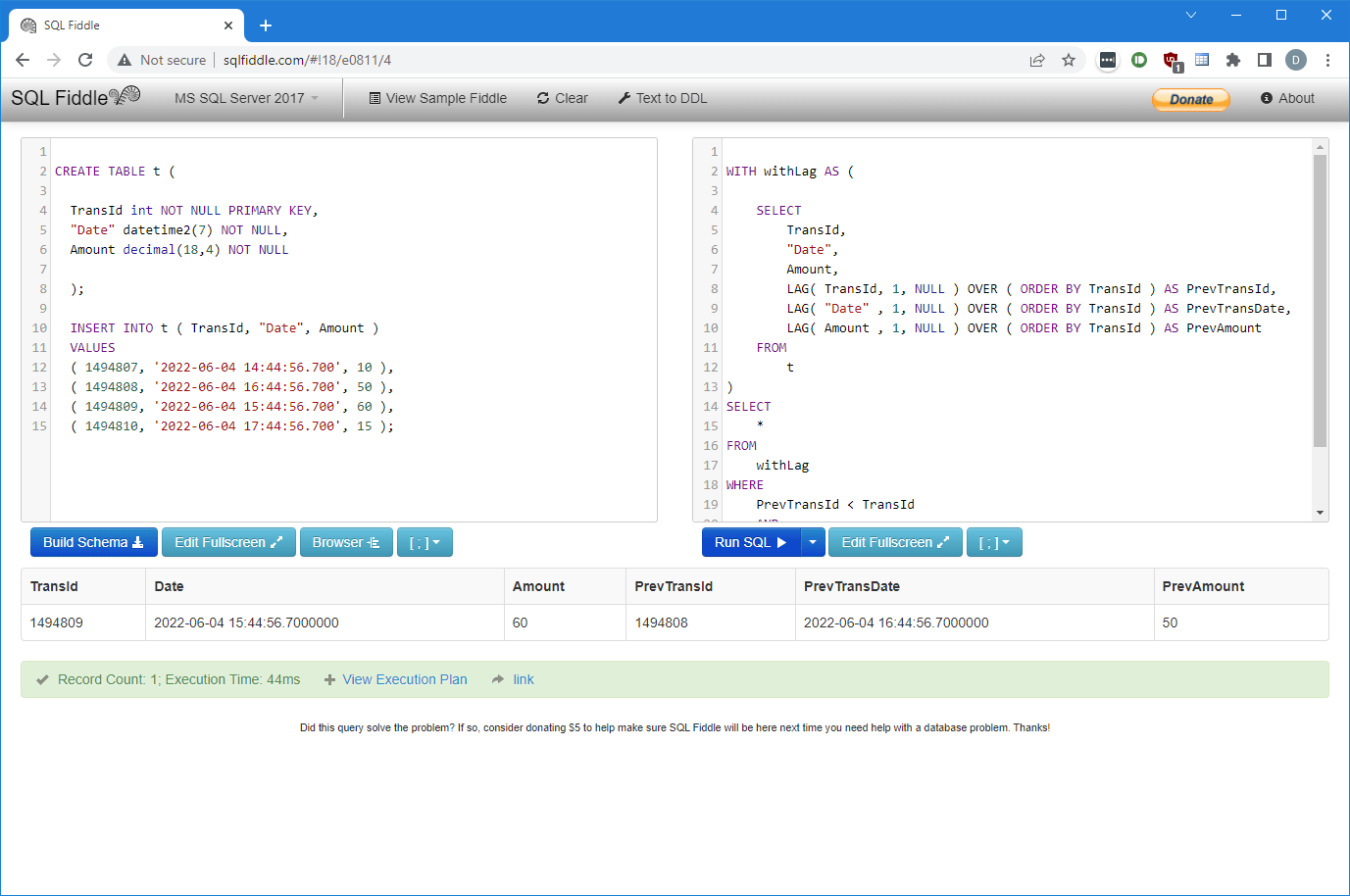This screenshot has height=896, width=1350.
Task: Click scroll-up arrow in the query editor
Action: [1320, 147]
